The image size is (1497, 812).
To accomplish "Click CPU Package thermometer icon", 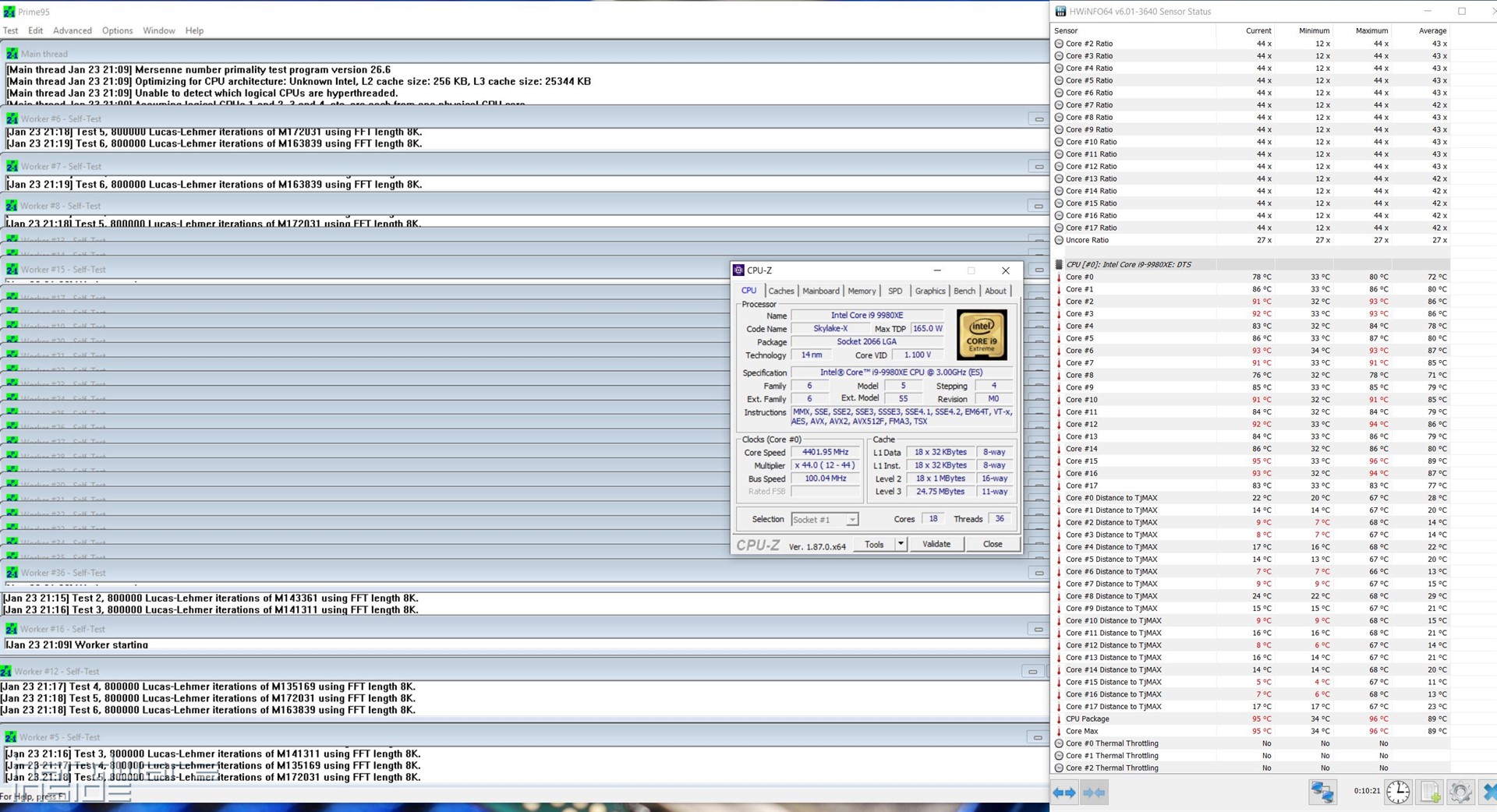I will coord(1059,718).
